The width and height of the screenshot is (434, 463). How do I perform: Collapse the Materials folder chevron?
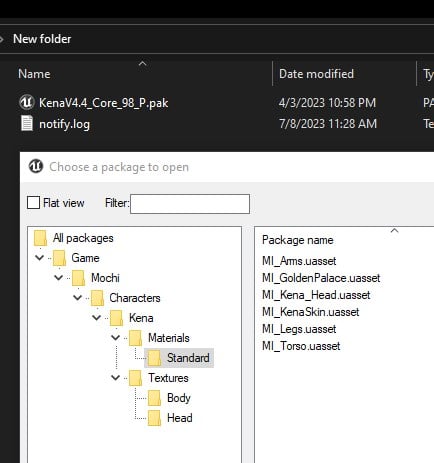pos(115,337)
